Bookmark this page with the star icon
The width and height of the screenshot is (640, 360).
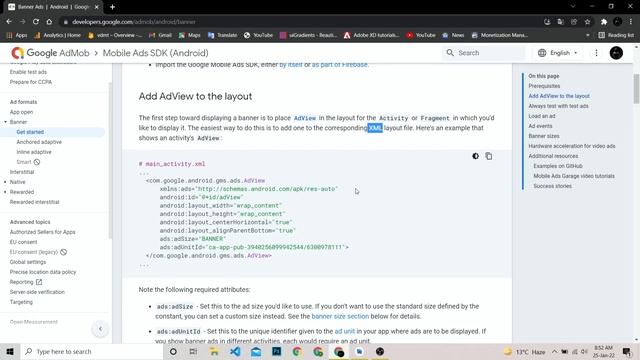click(587, 22)
